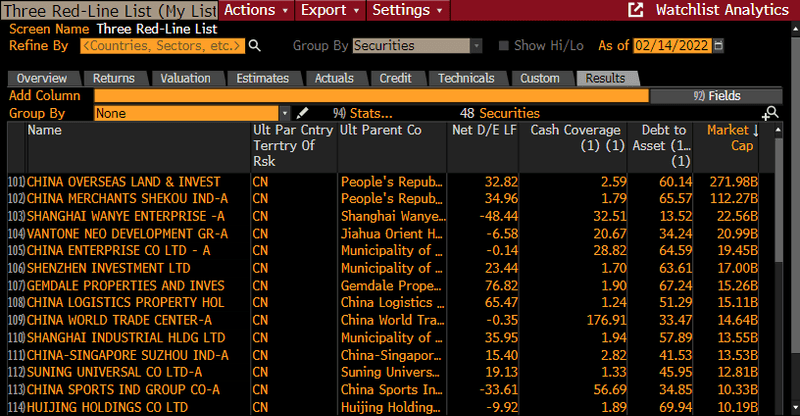Click the search-user icon above the table
Screen dimensions: 800x416
770,113
